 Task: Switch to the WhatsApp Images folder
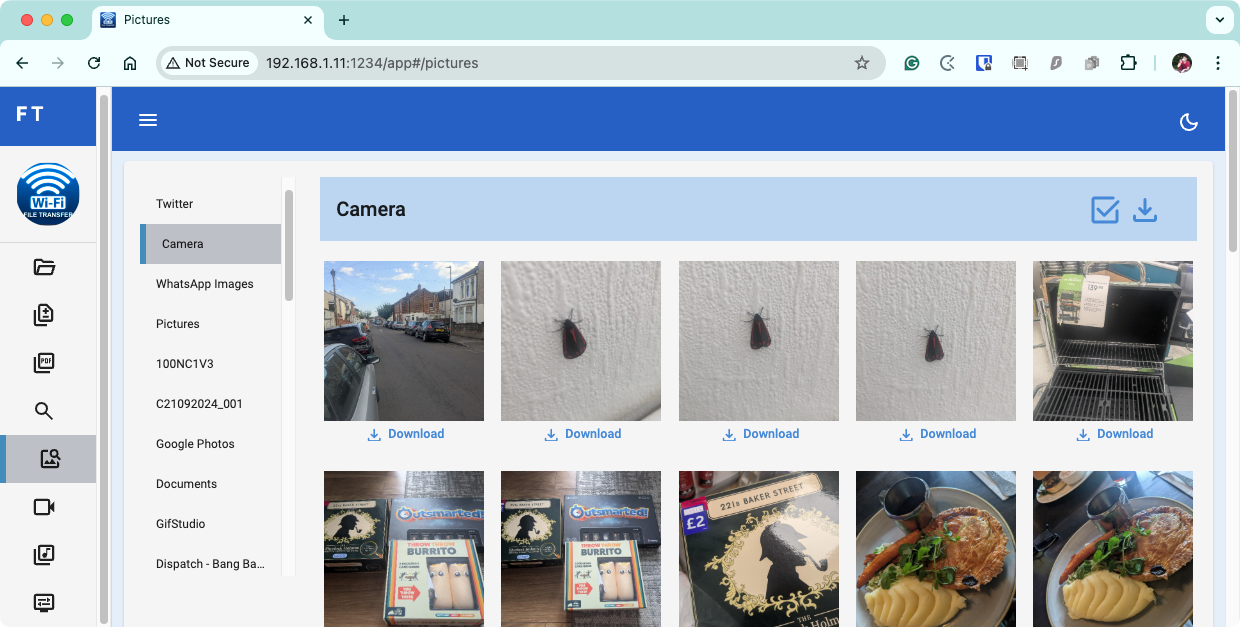pyautogui.click(x=205, y=283)
